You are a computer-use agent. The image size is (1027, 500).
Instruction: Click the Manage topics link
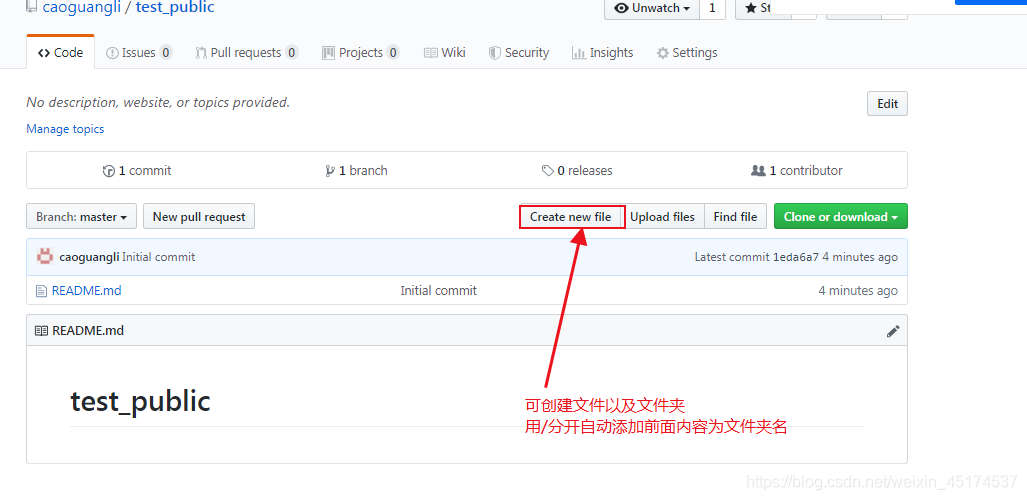click(x=65, y=129)
